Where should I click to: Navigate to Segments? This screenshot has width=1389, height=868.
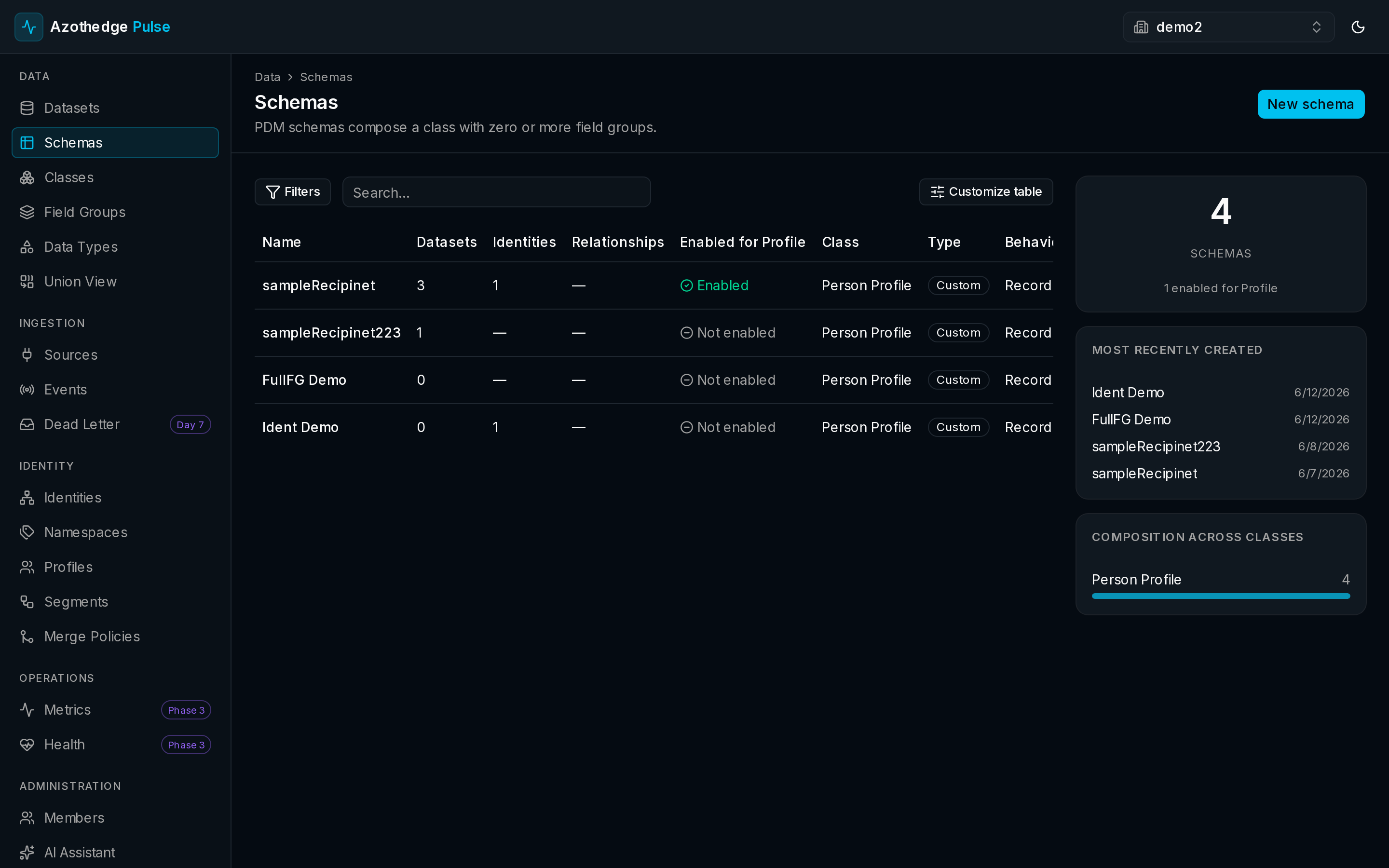(115, 602)
